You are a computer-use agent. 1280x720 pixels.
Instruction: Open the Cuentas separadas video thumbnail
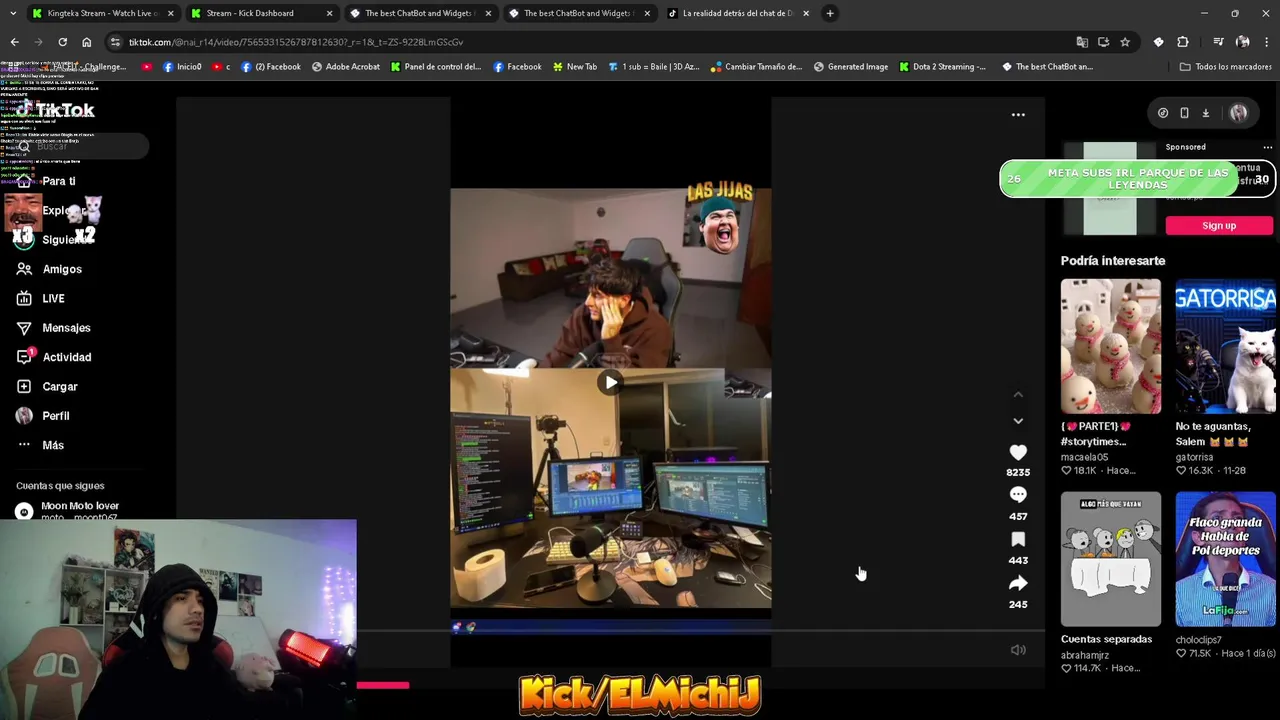pos(1111,559)
